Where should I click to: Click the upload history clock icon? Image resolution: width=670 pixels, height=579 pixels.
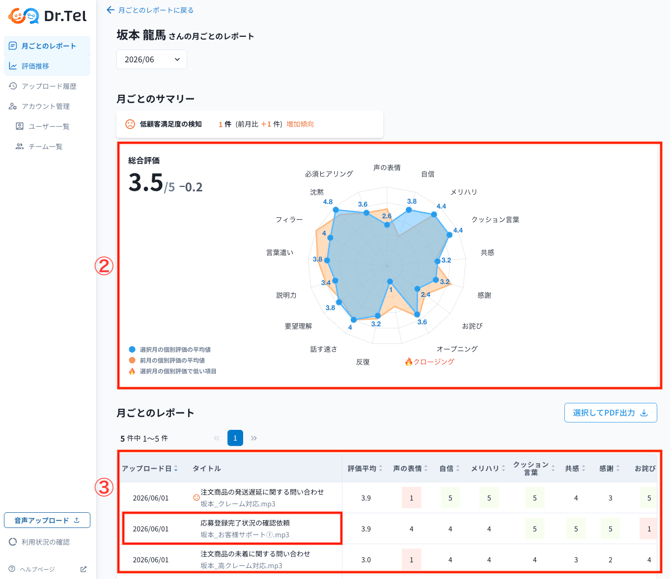(13, 86)
